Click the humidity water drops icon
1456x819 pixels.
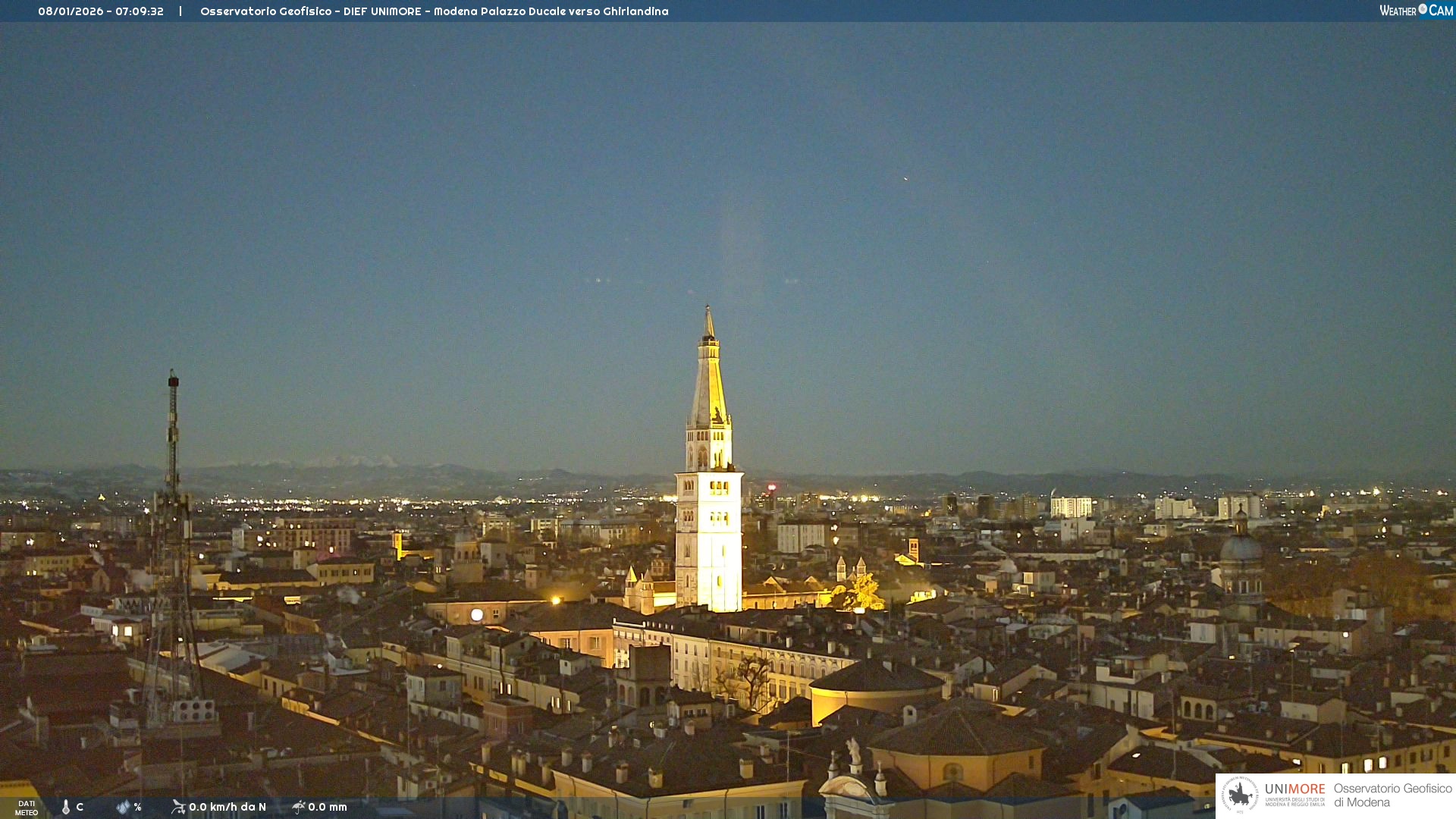pos(123,807)
